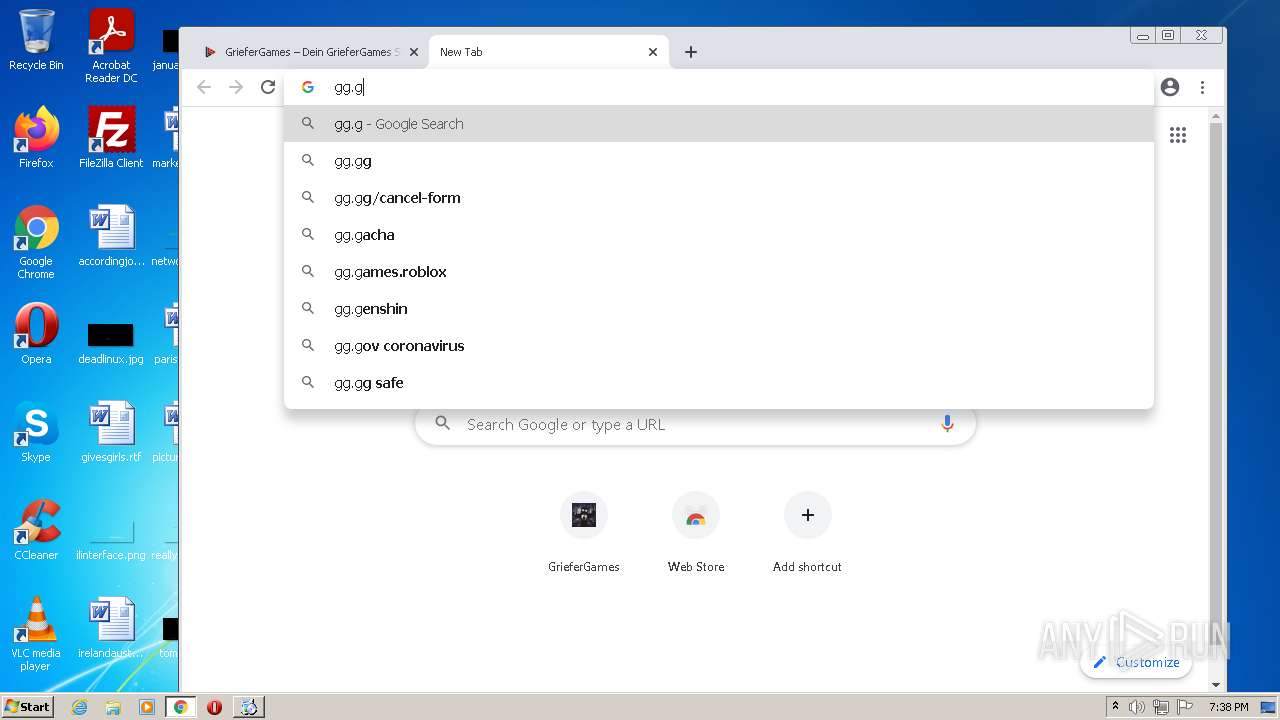Image resolution: width=1280 pixels, height=720 pixels.
Task: Click Add shortcut button
Action: click(x=808, y=532)
